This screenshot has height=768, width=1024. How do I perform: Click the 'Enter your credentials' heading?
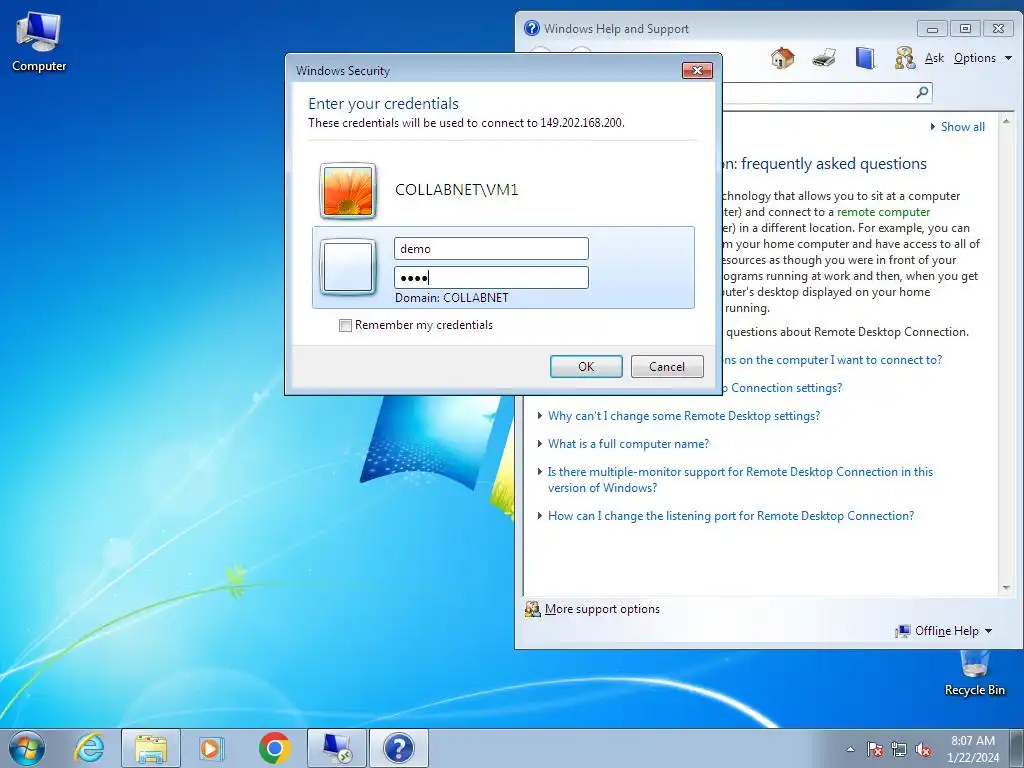(383, 103)
